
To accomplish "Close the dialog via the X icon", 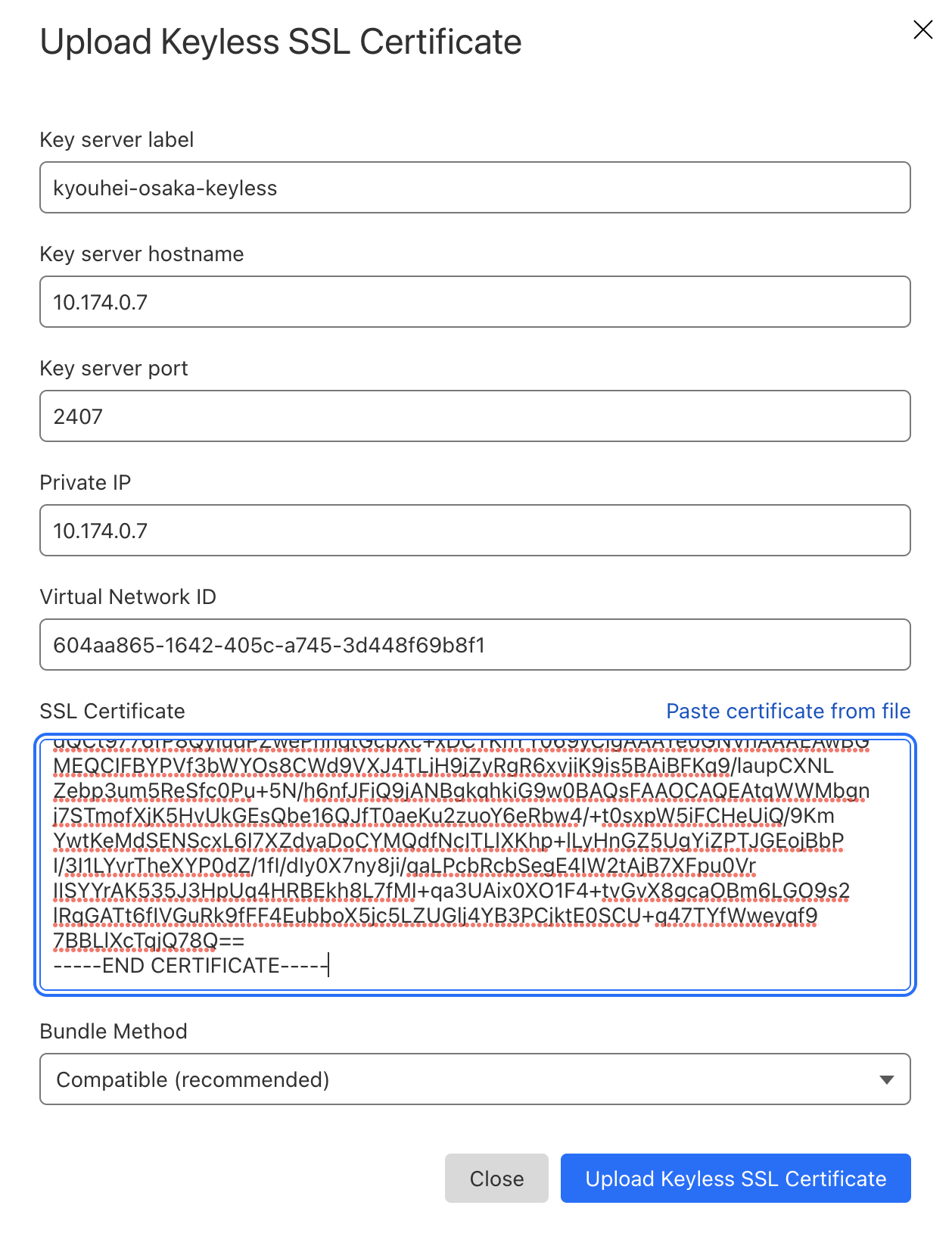I will tap(922, 30).
